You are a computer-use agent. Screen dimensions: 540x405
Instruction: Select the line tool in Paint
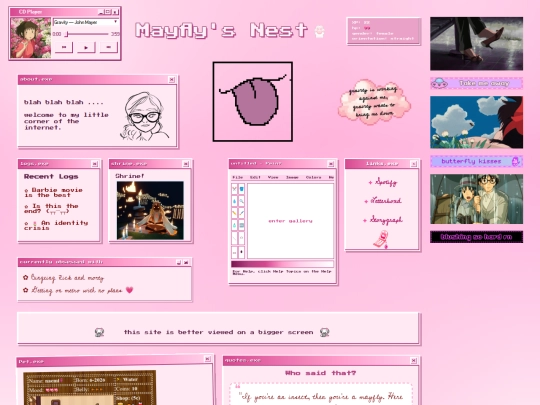click(x=235, y=238)
